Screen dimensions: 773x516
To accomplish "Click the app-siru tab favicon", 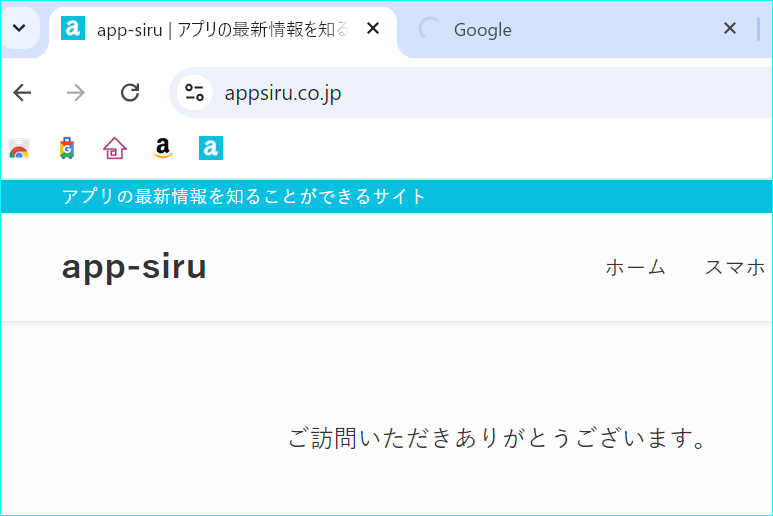I will (72, 29).
